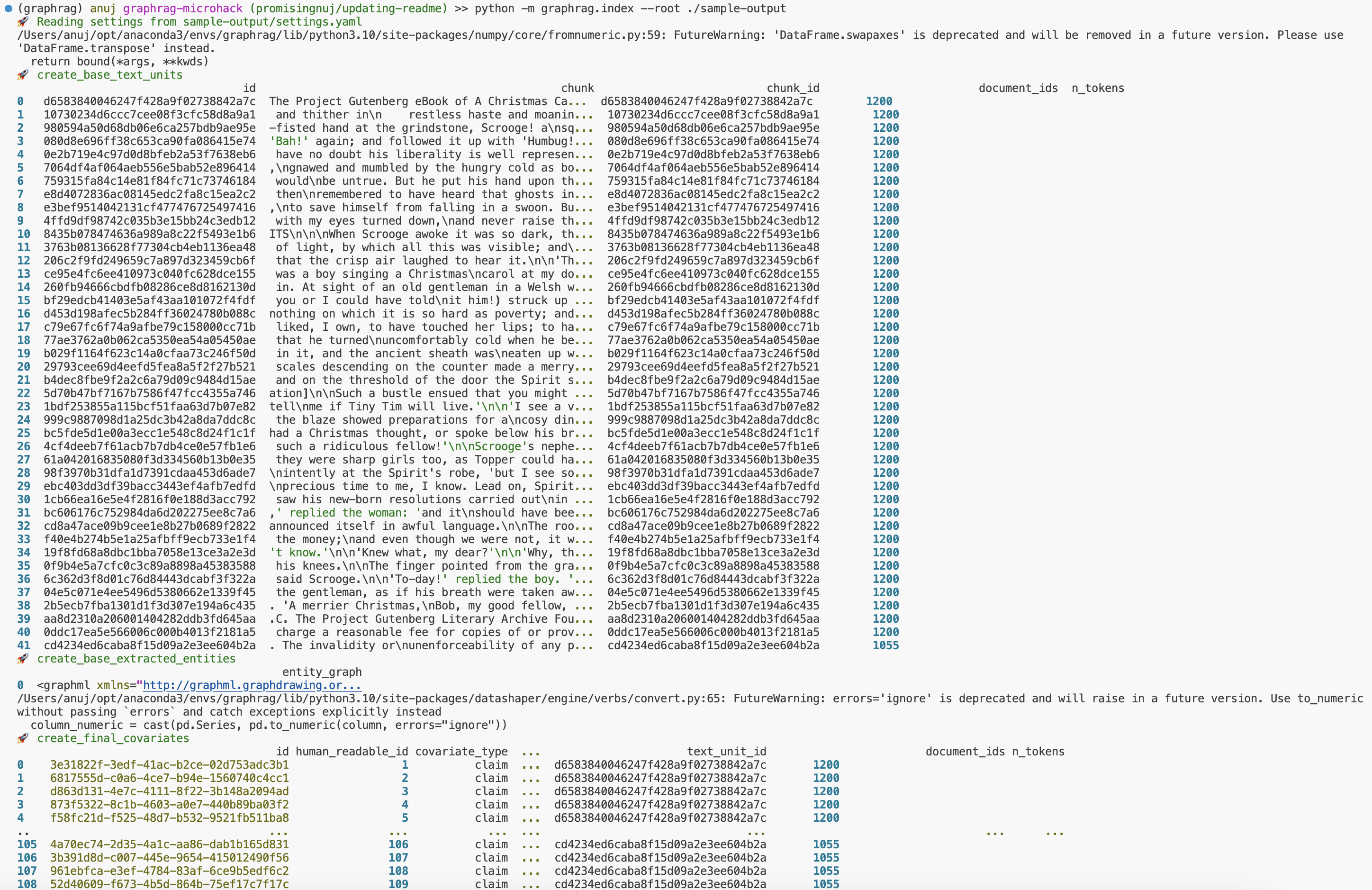This screenshot has width=1372, height=890.
Task: Click the python -m graphrag.index command
Action: pos(630,9)
